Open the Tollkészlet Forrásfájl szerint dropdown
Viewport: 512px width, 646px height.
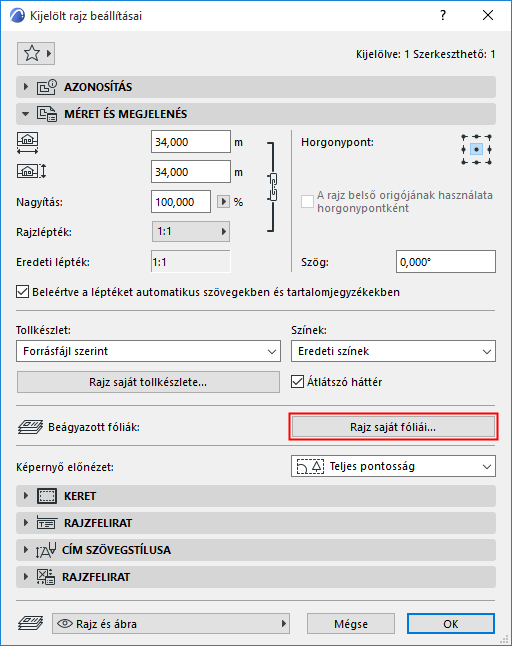(148, 351)
